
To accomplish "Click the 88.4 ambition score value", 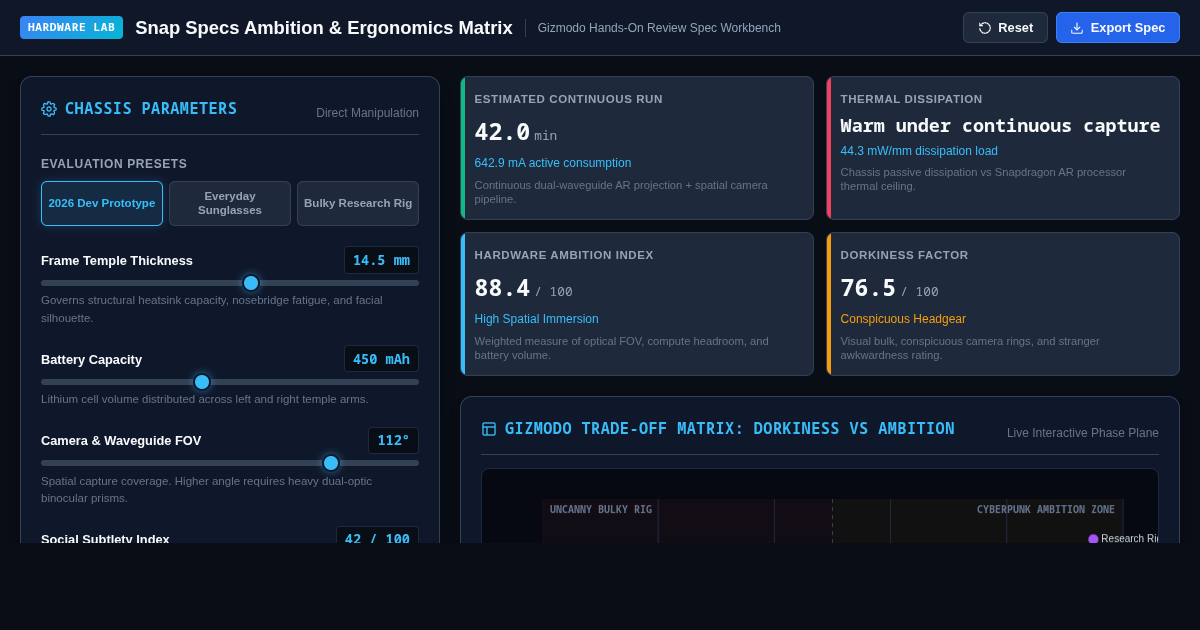I will pos(502,288).
